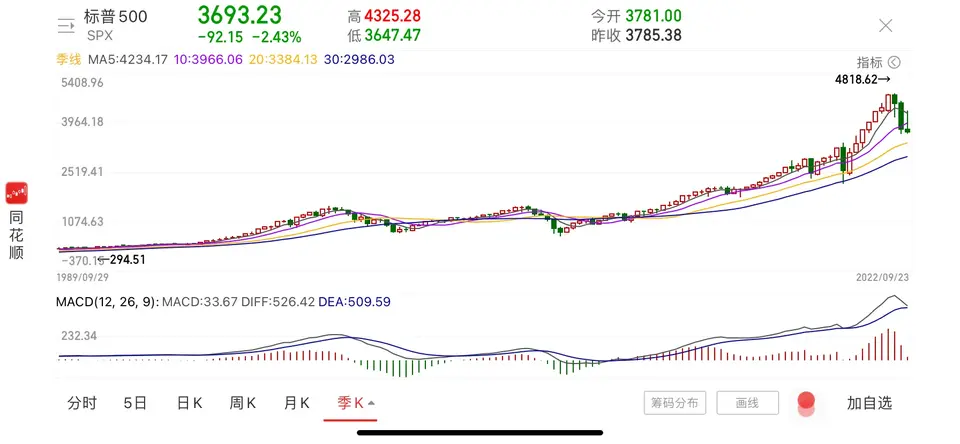Screen dimensions: 960x444
Task: Click the previous close 3785.38
Action: [x=653, y=36]
